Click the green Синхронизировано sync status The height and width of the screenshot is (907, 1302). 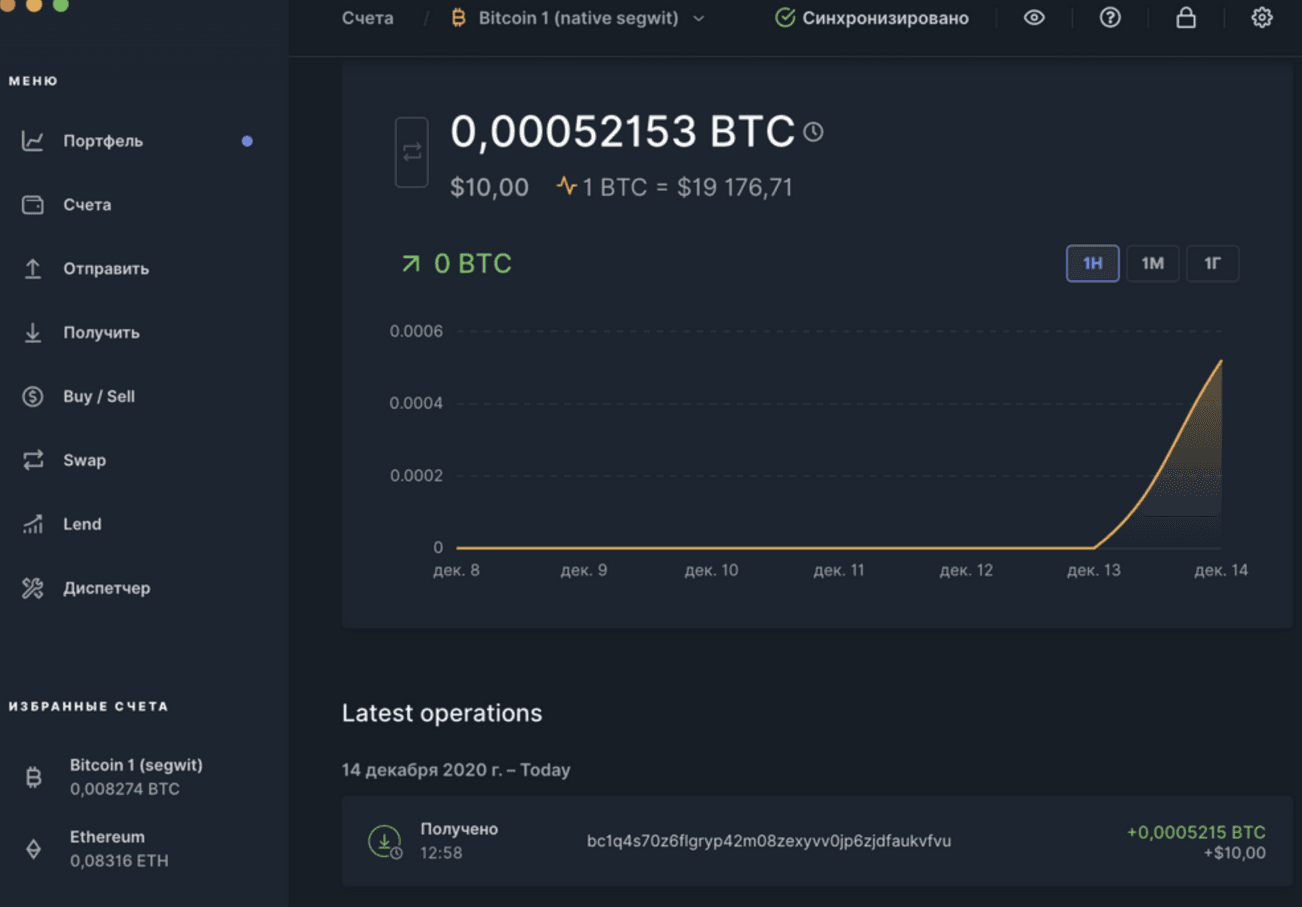pyautogui.click(x=872, y=18)
